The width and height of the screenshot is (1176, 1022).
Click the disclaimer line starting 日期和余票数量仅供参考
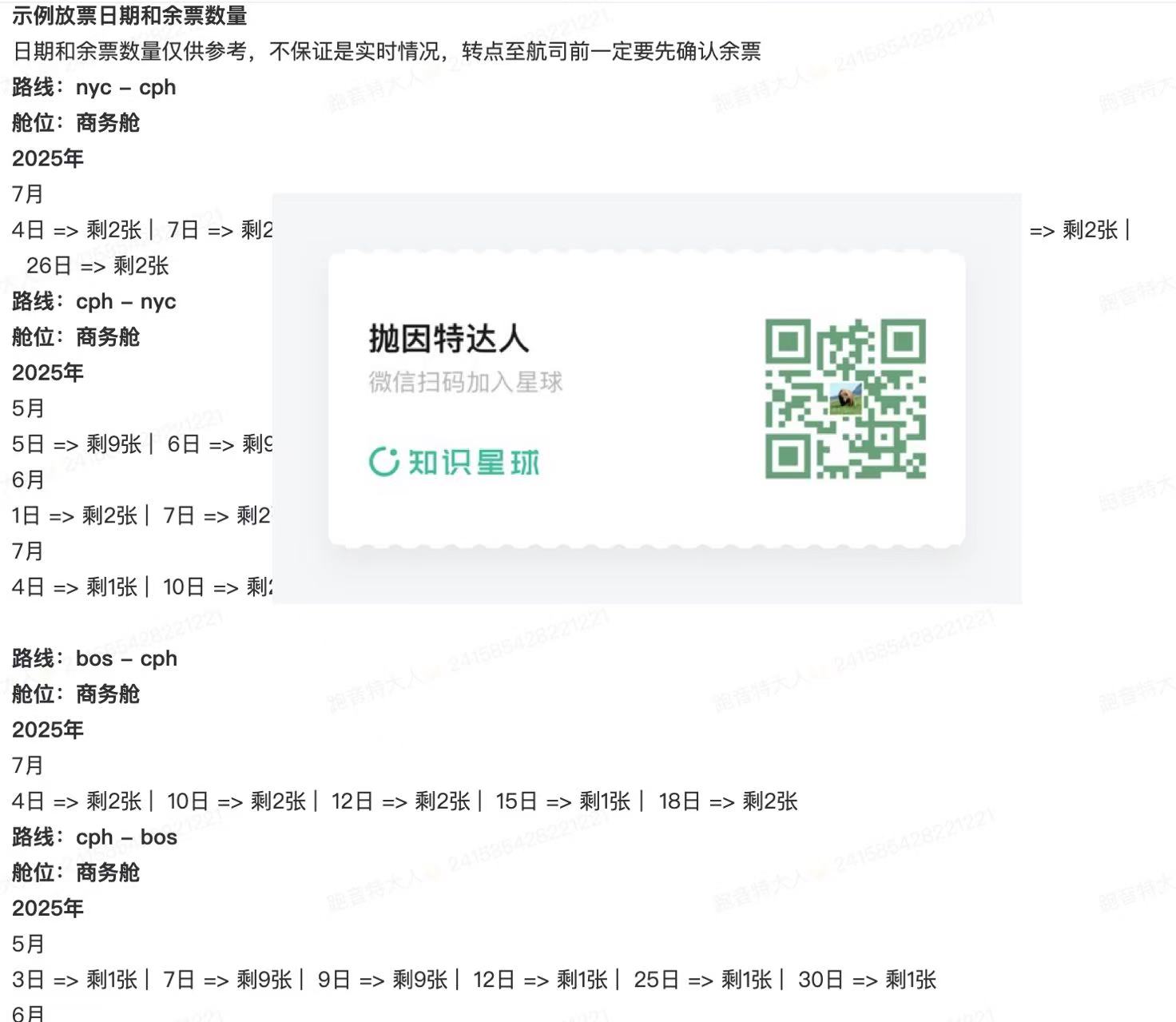pyautogui.click(x=387, y=51)
